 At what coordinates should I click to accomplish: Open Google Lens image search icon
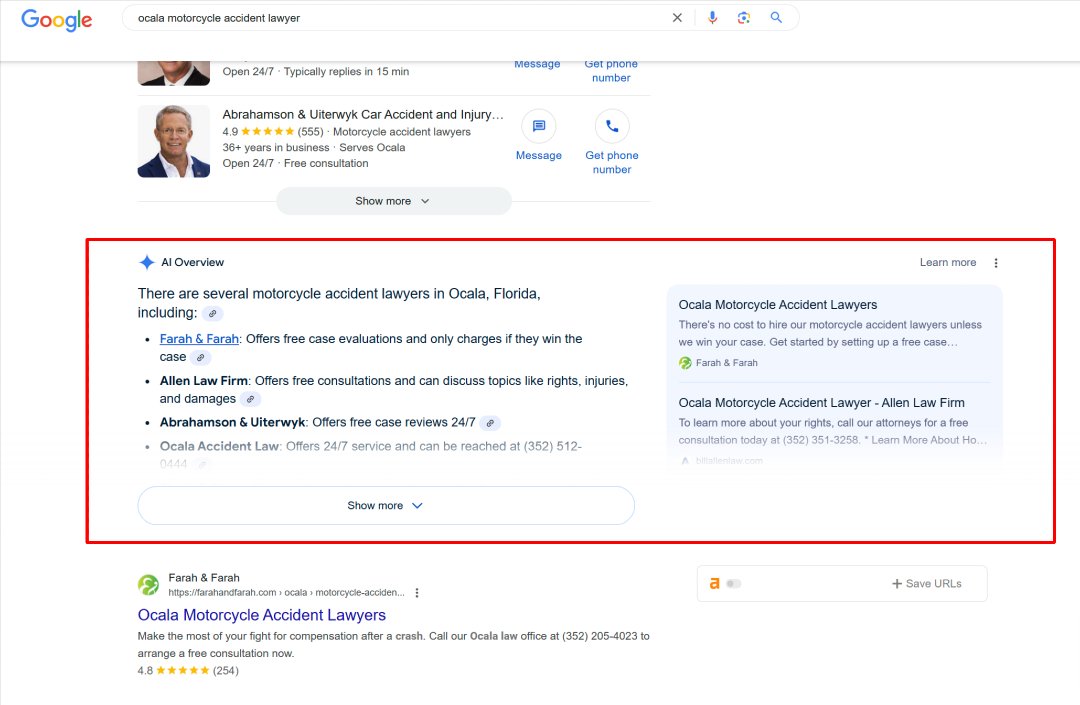point(743,18)
